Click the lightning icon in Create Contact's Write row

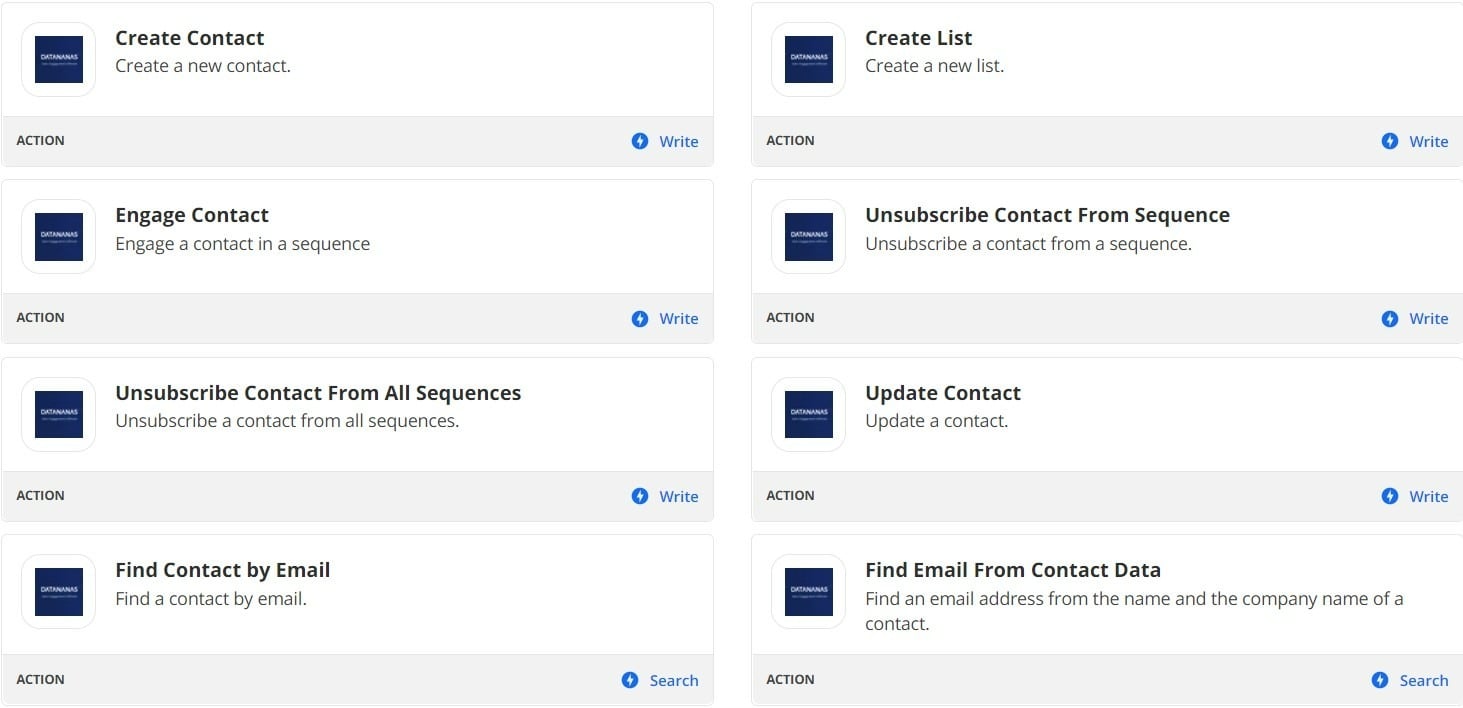coord(640,141)
